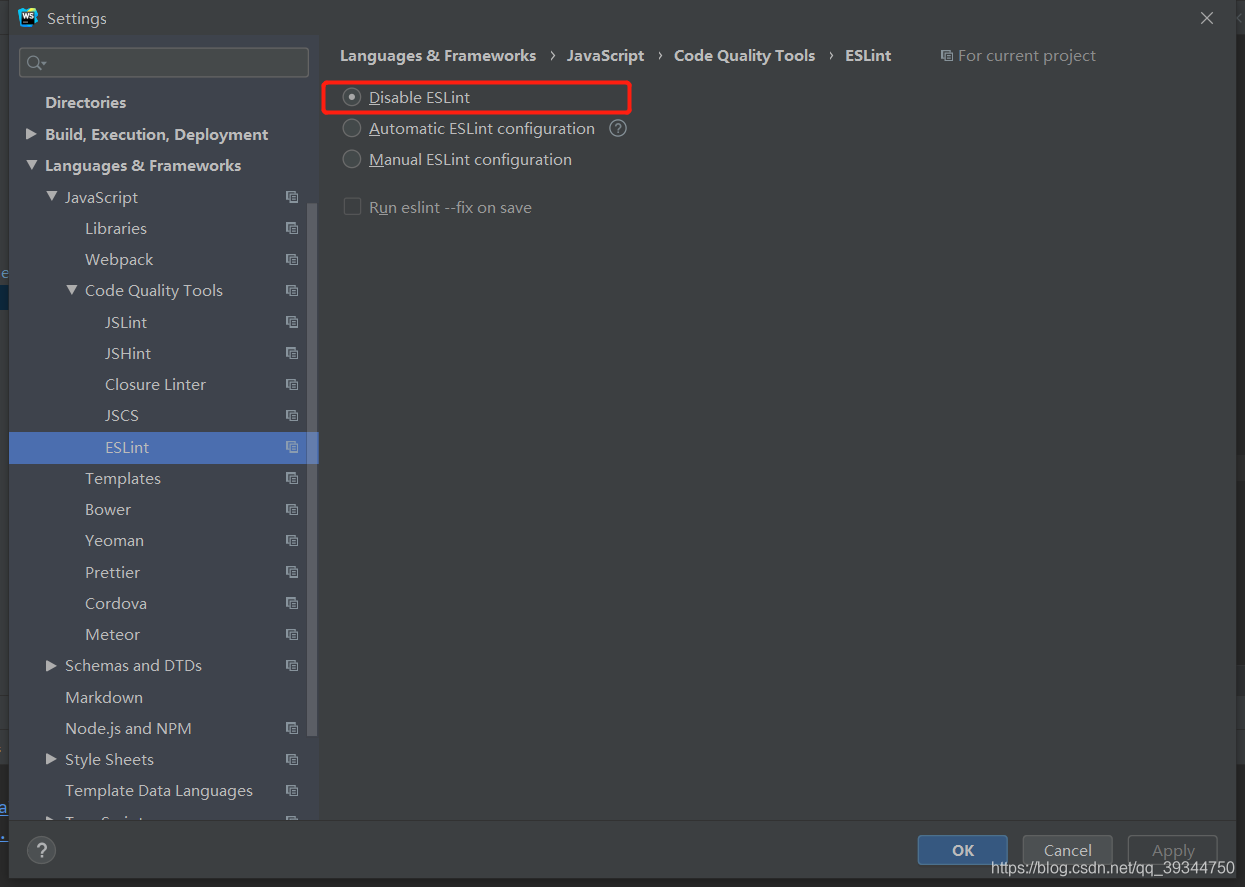This screenshot has width=1245, height=887.
Task: Click the help question mark at bottom left
Action: (x=41, y=850)
